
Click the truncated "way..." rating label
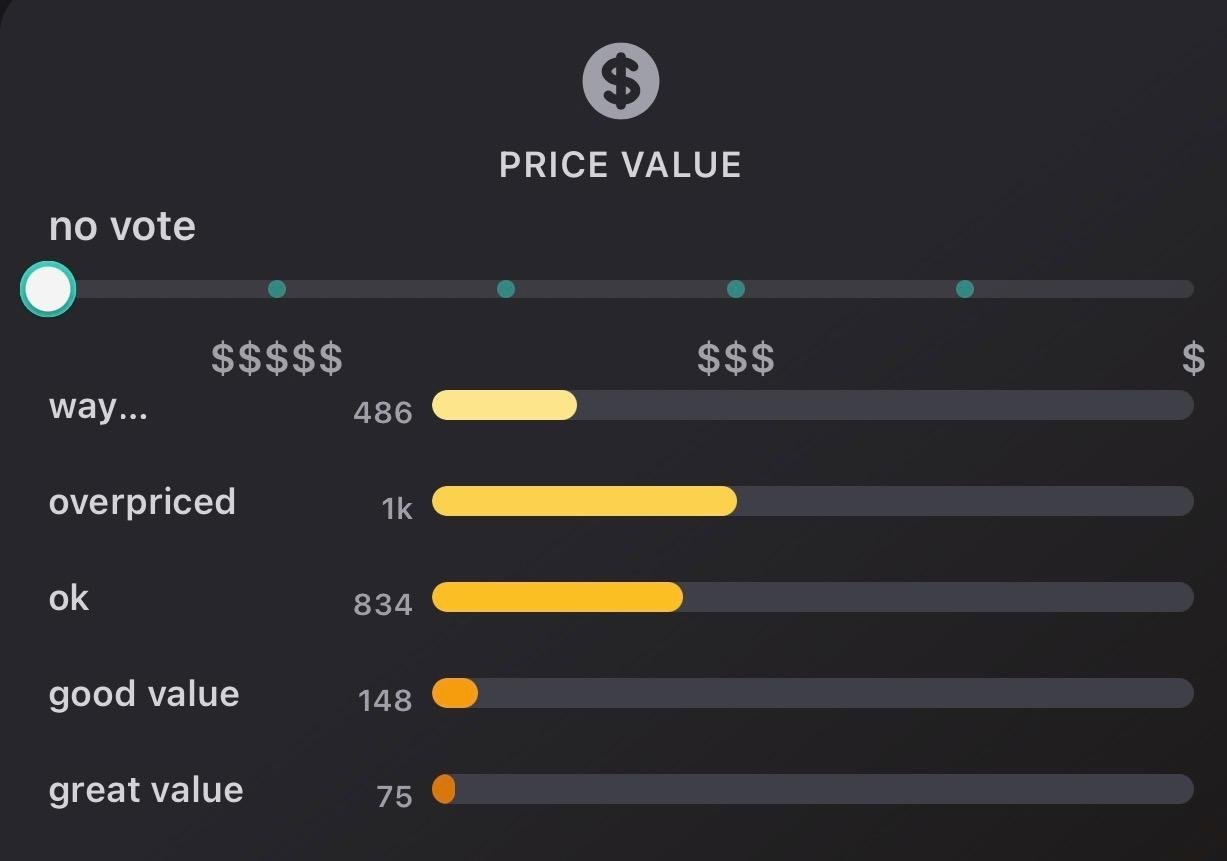click(x=98, y=407)
